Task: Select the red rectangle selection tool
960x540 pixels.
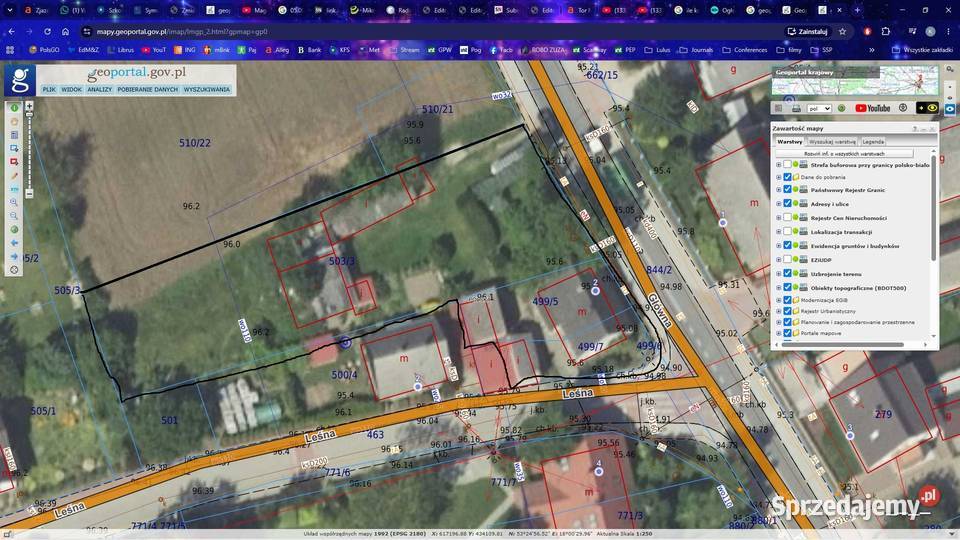Action: point(14,162)
